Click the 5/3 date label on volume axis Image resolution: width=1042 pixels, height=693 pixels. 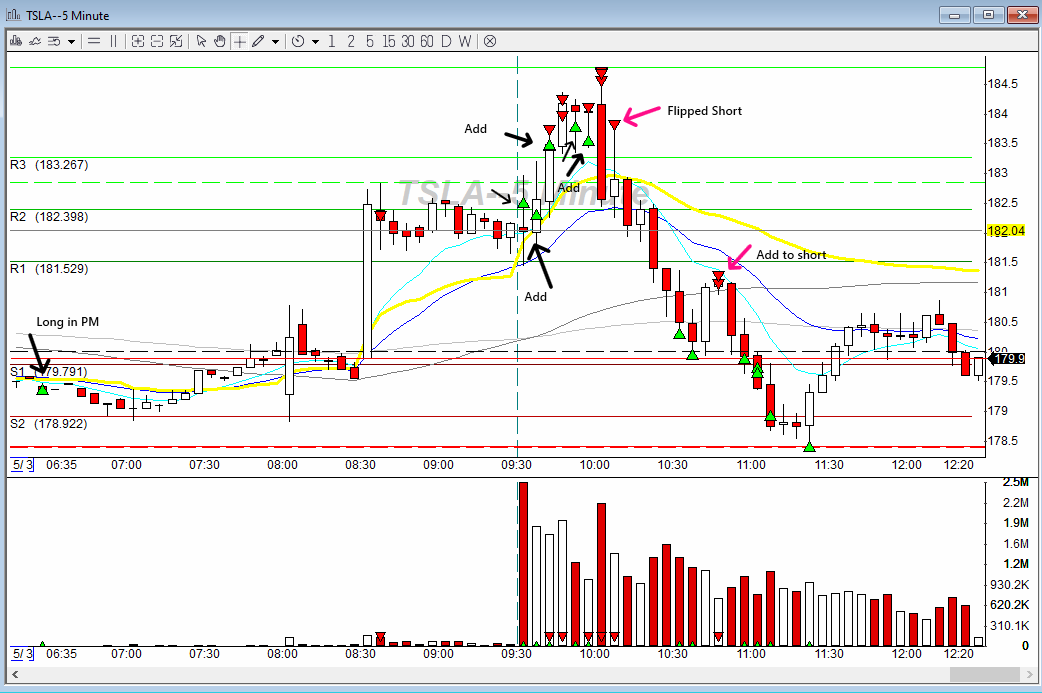pos(22,654)
